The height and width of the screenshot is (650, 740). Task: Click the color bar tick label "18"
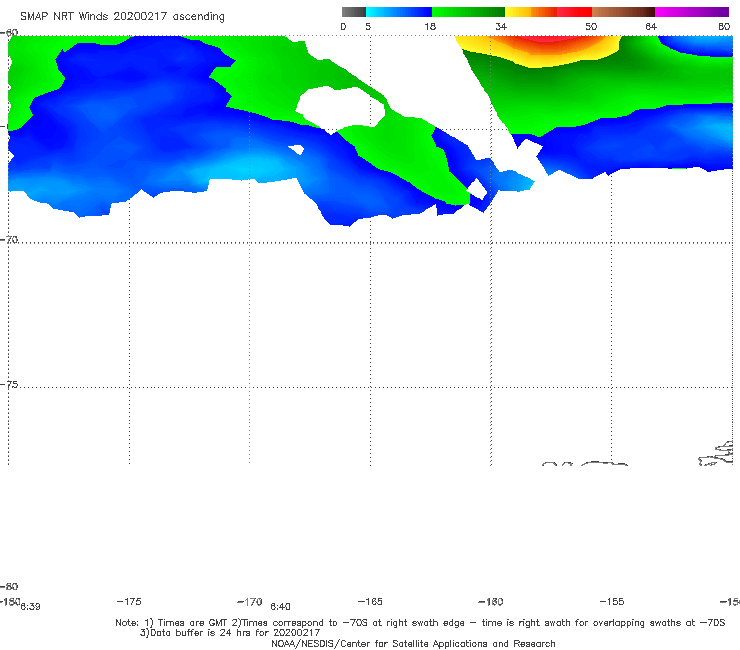[x=430, y=27]
